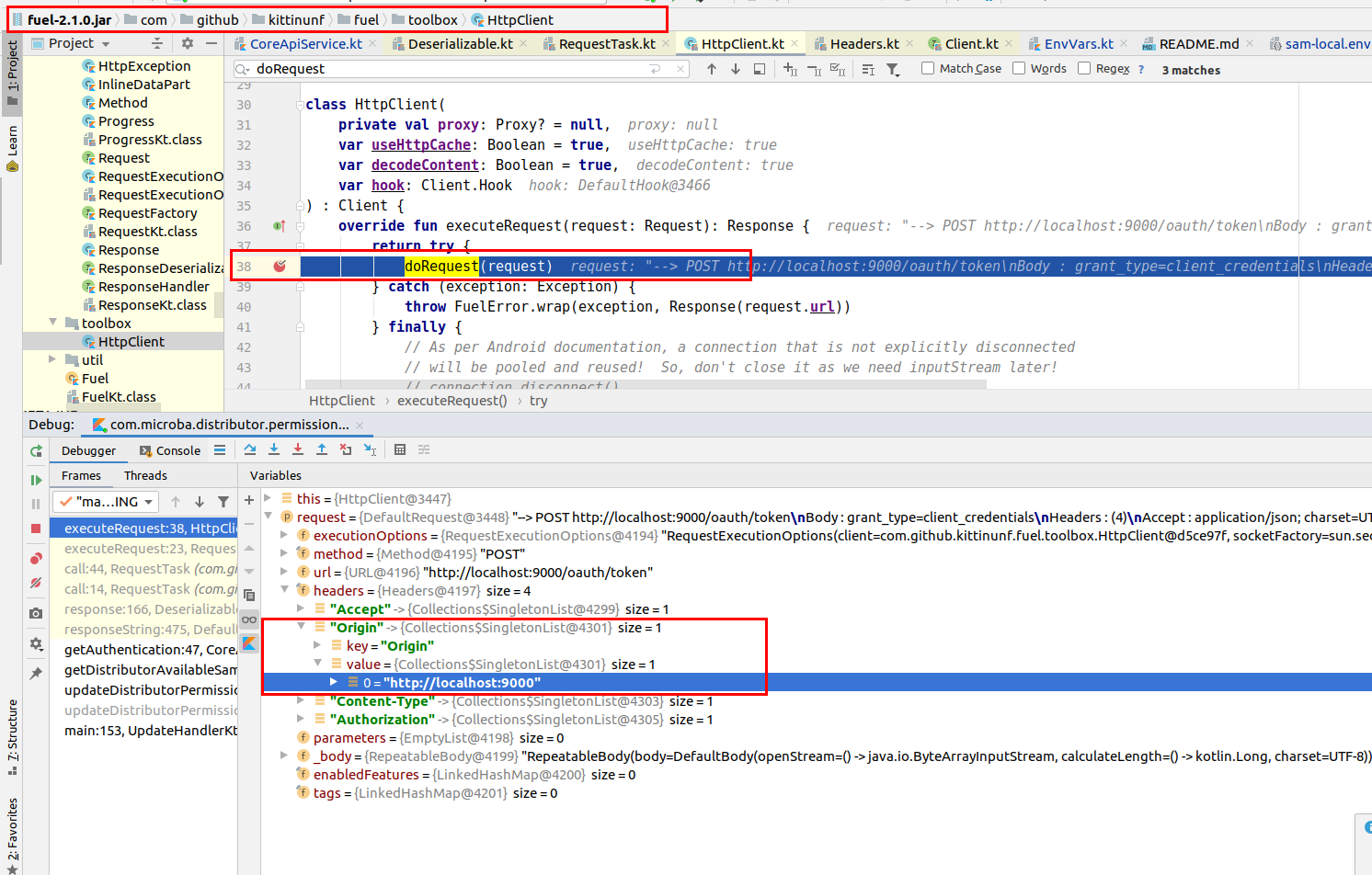Image resolution: width=1372 pixels, height=875 pixels.
Task: Switch to the Headers.kt editor tab
Action: (863, 43)
